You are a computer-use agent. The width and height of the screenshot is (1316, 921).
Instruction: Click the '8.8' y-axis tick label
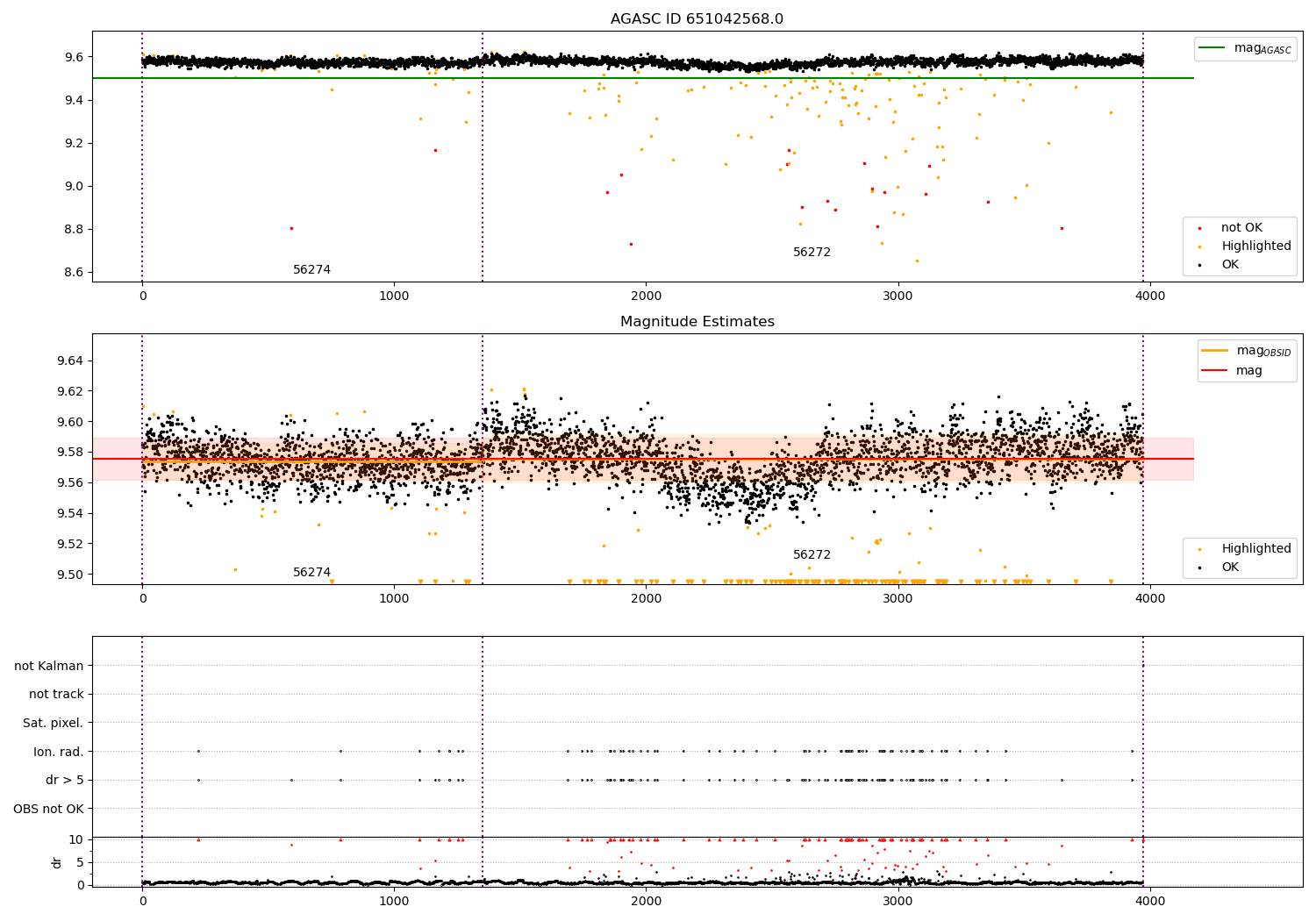(74, 230)
